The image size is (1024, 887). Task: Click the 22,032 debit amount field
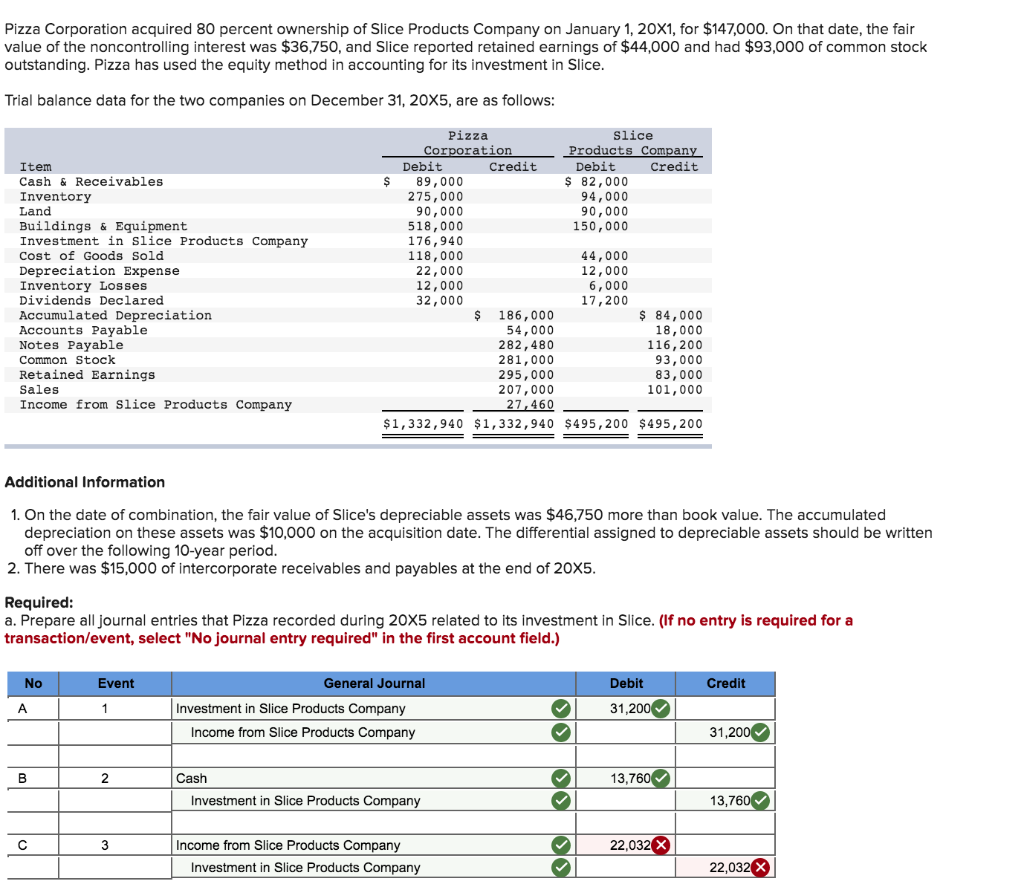point(626,845)
